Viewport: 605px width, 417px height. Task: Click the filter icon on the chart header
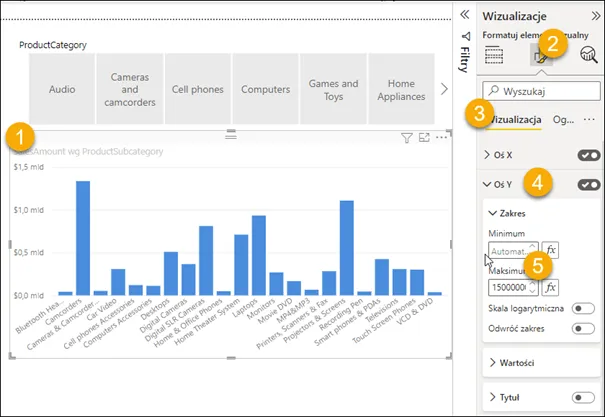click(x=407, y=138)
